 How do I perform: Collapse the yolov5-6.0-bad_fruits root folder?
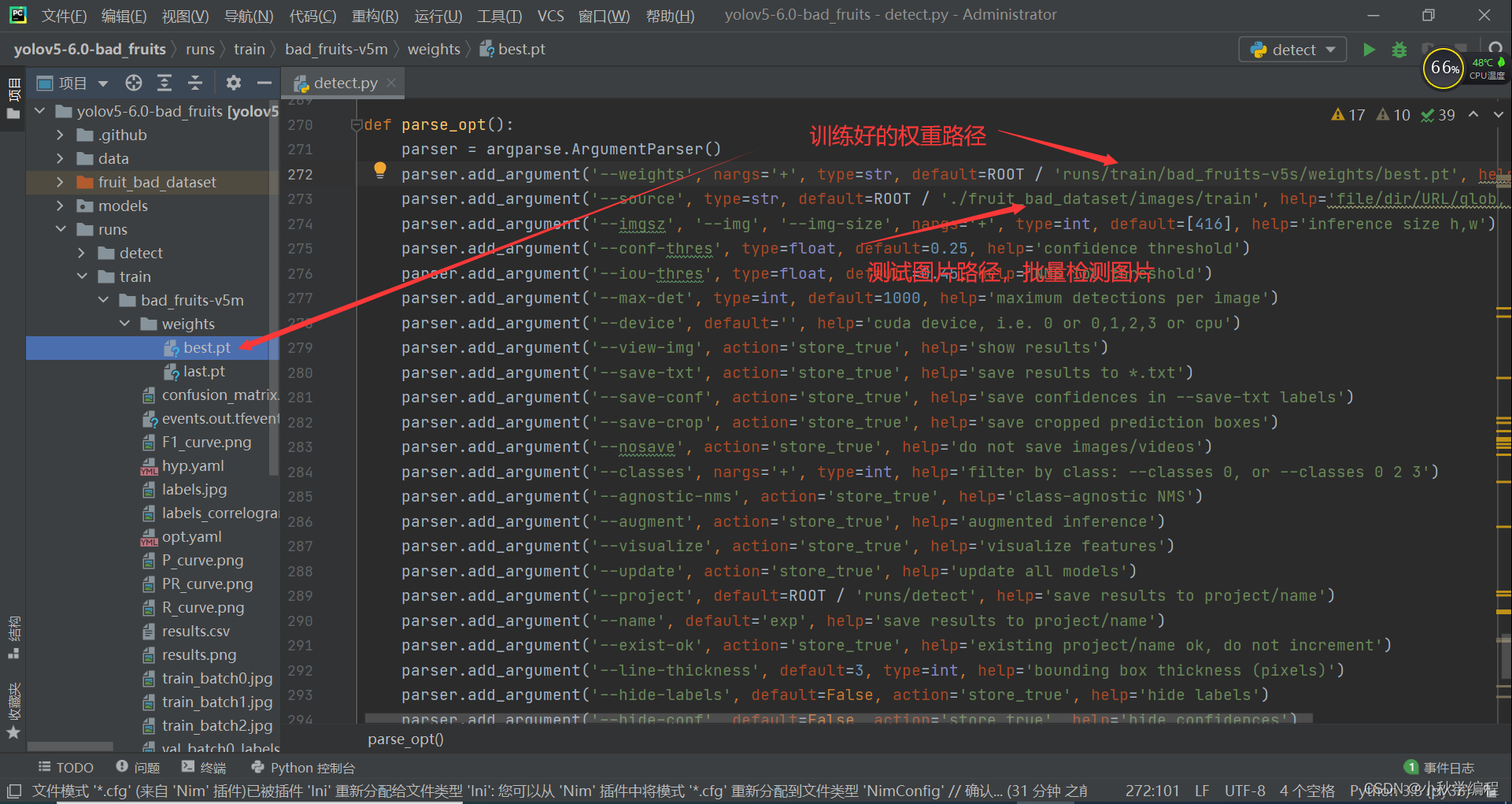[40, 111]
